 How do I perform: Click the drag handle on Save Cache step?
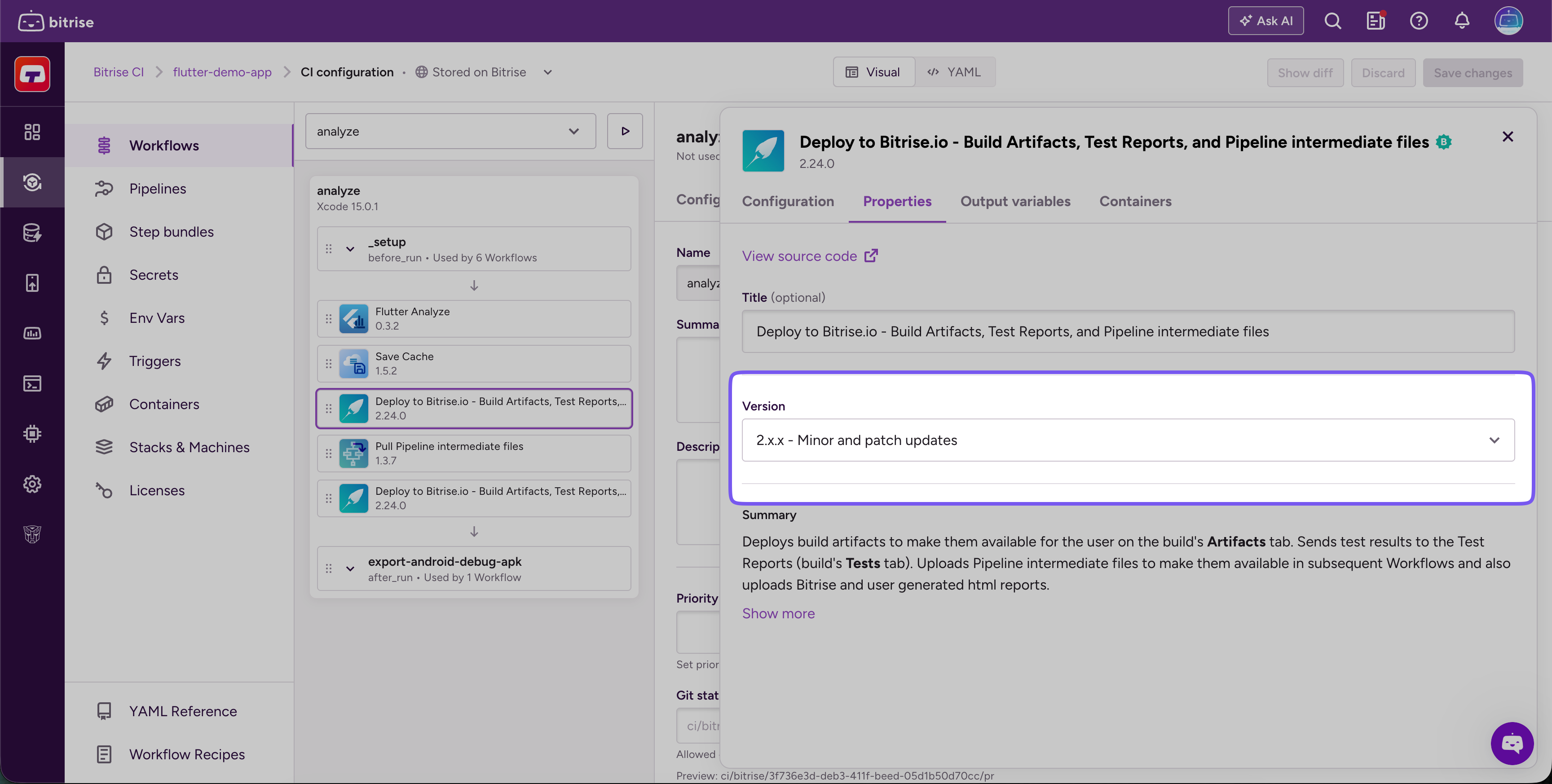(328, 363)
